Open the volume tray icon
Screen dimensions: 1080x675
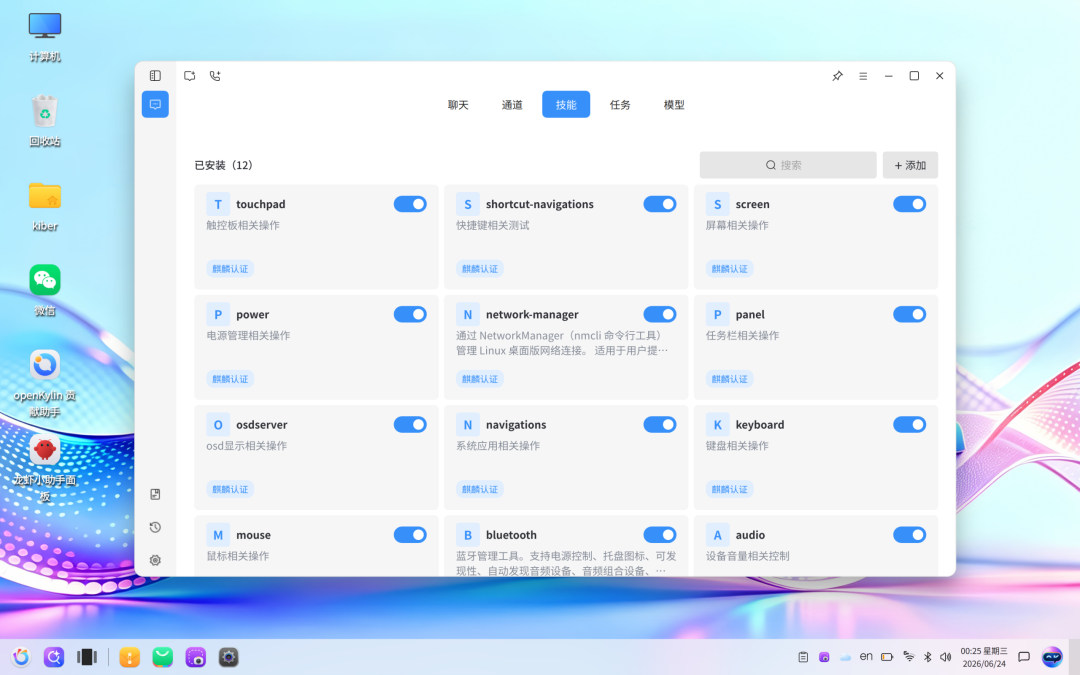[946, 657]
